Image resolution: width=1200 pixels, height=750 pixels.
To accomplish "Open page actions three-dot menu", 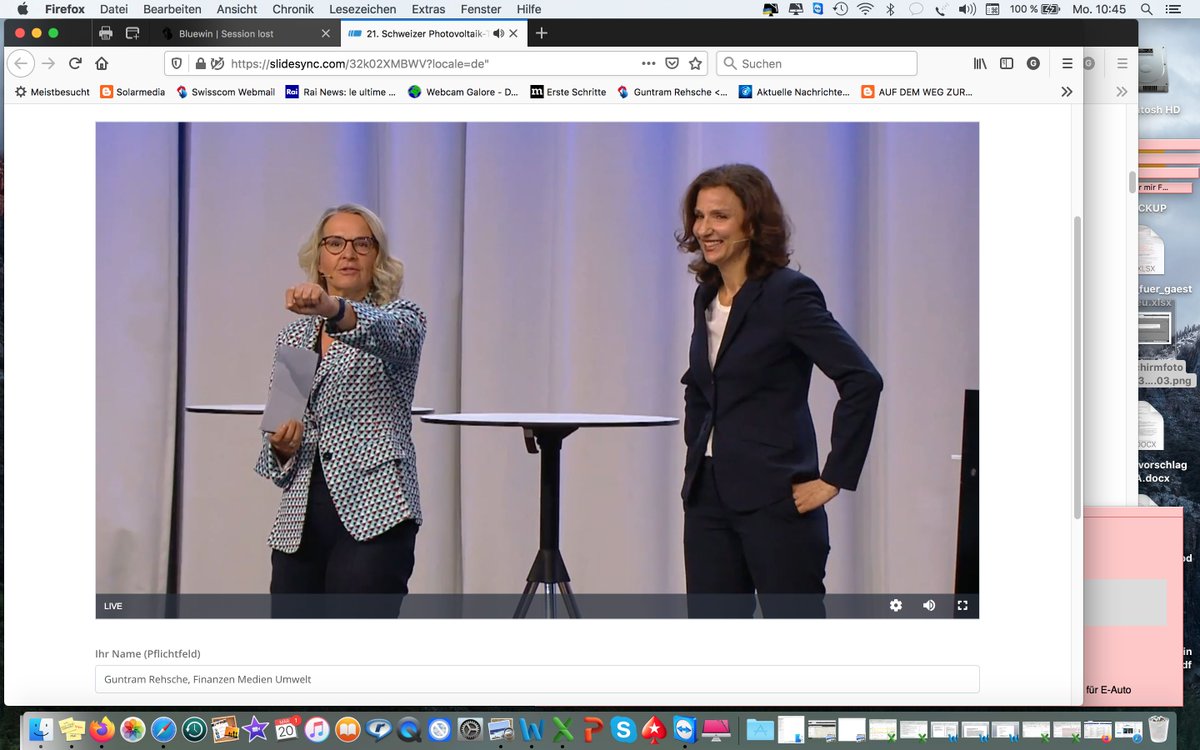I will click(649, 63).
